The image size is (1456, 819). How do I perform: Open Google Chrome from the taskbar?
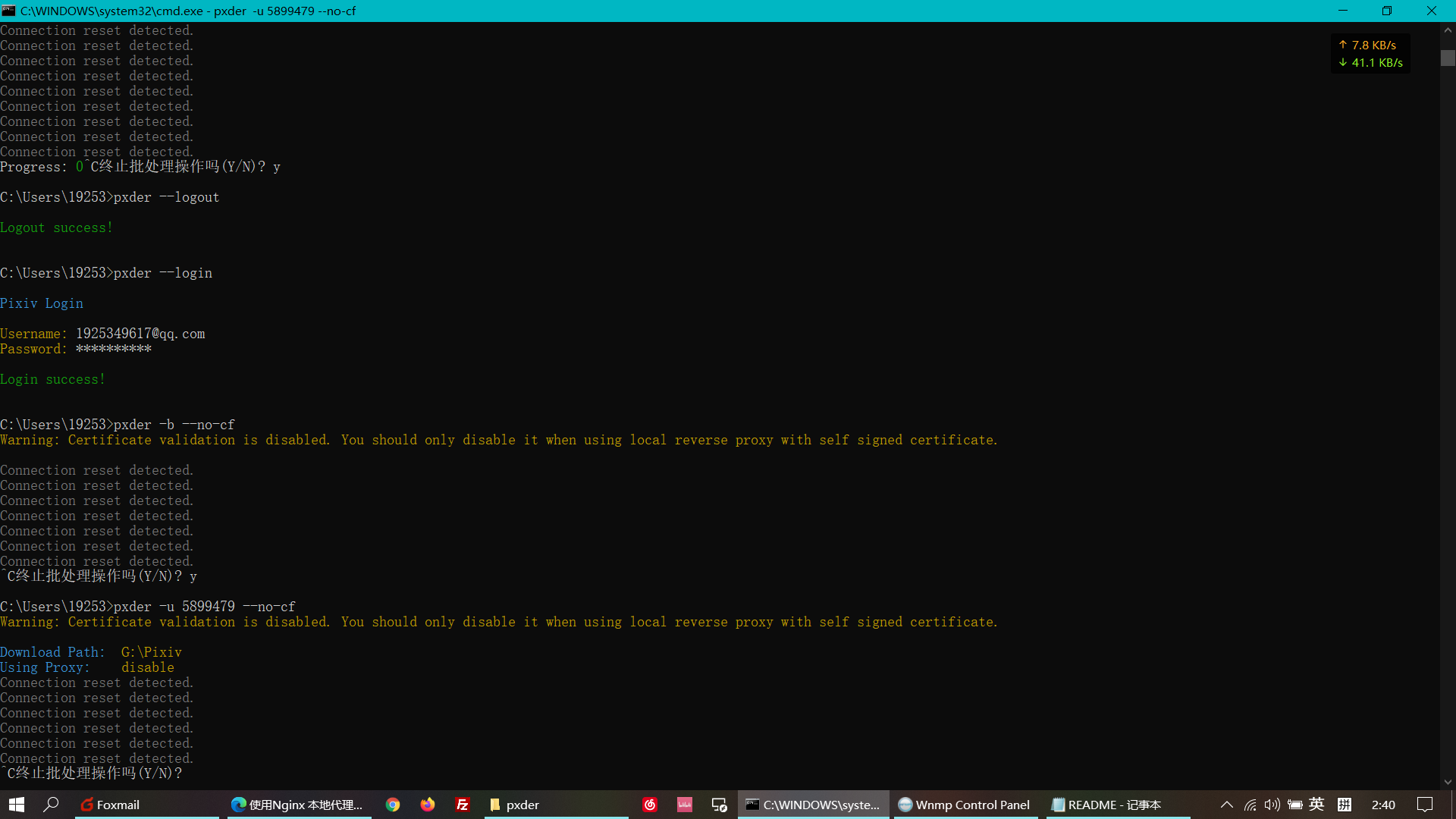(392, 805)
